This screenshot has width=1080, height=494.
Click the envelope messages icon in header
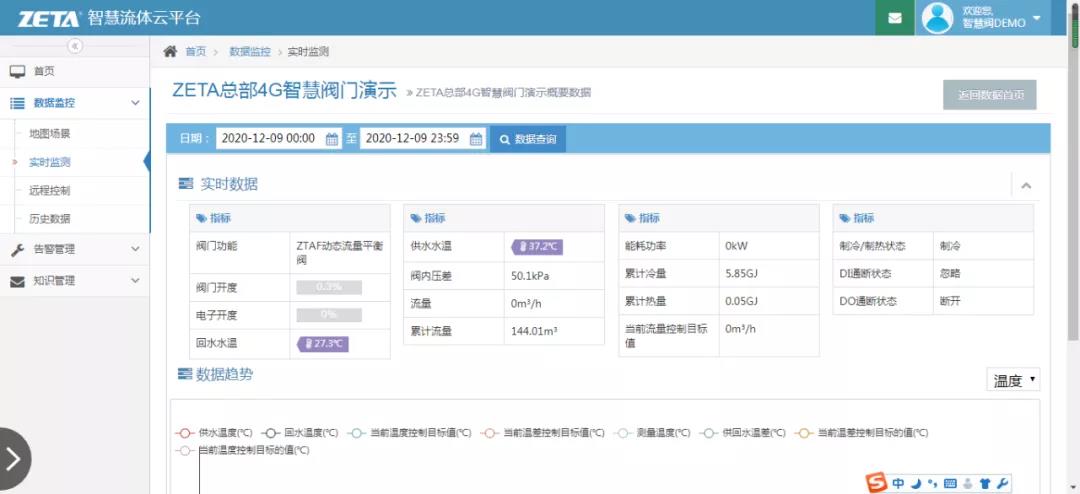pyautogui.click(x=894, y=18)
